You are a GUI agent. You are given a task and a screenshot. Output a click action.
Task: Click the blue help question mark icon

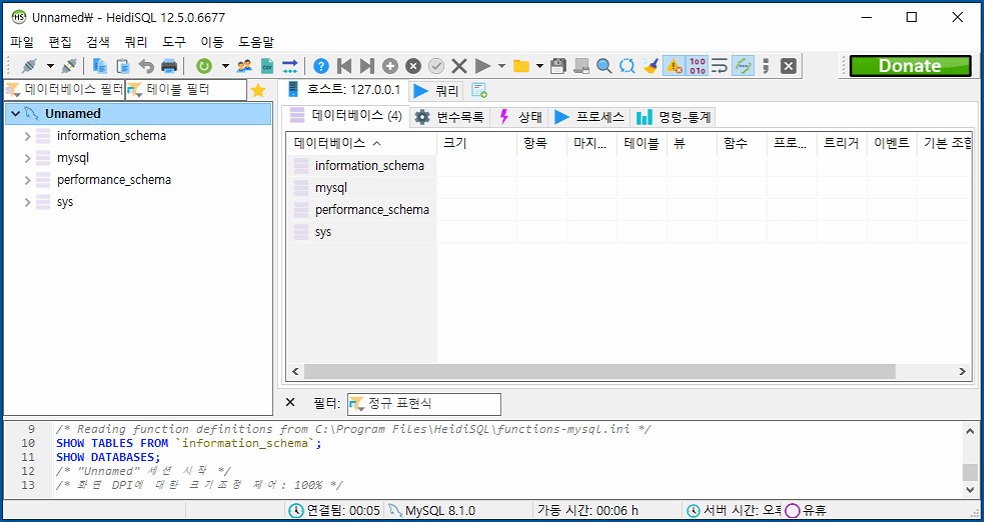point(321,66)
